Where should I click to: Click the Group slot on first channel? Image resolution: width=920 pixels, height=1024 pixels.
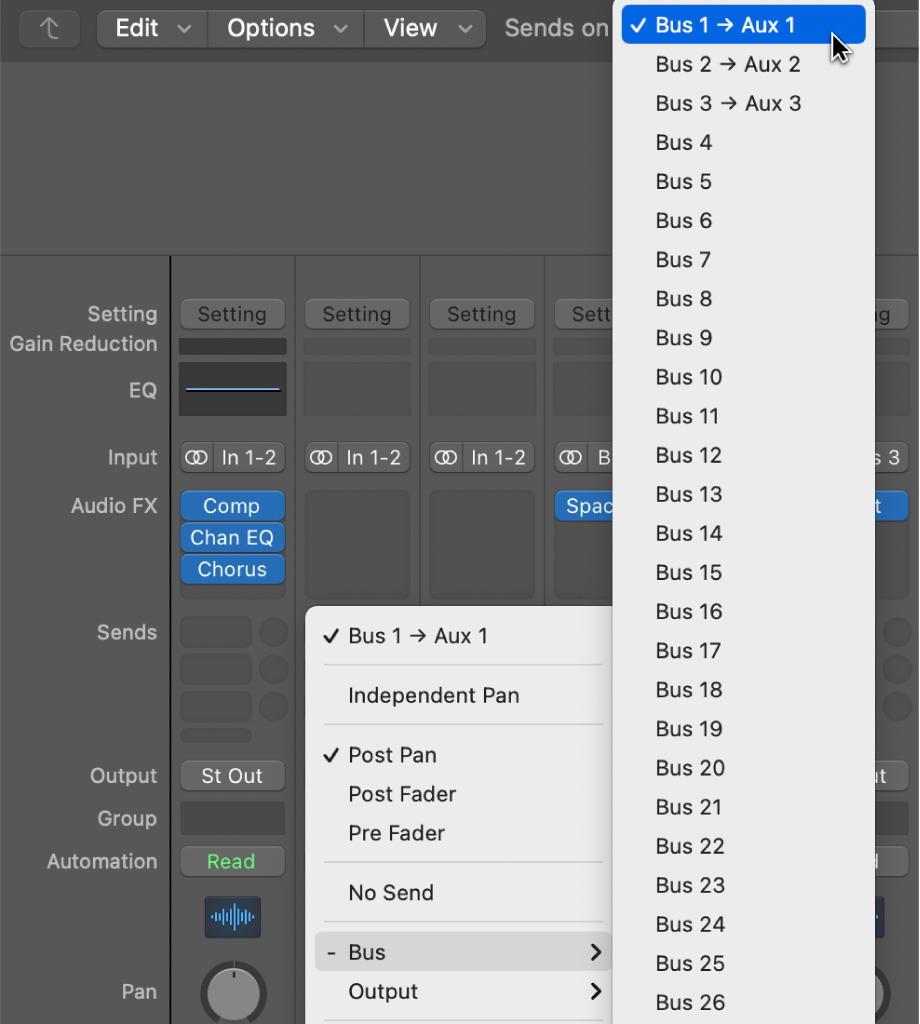click(x=232, y=818)
